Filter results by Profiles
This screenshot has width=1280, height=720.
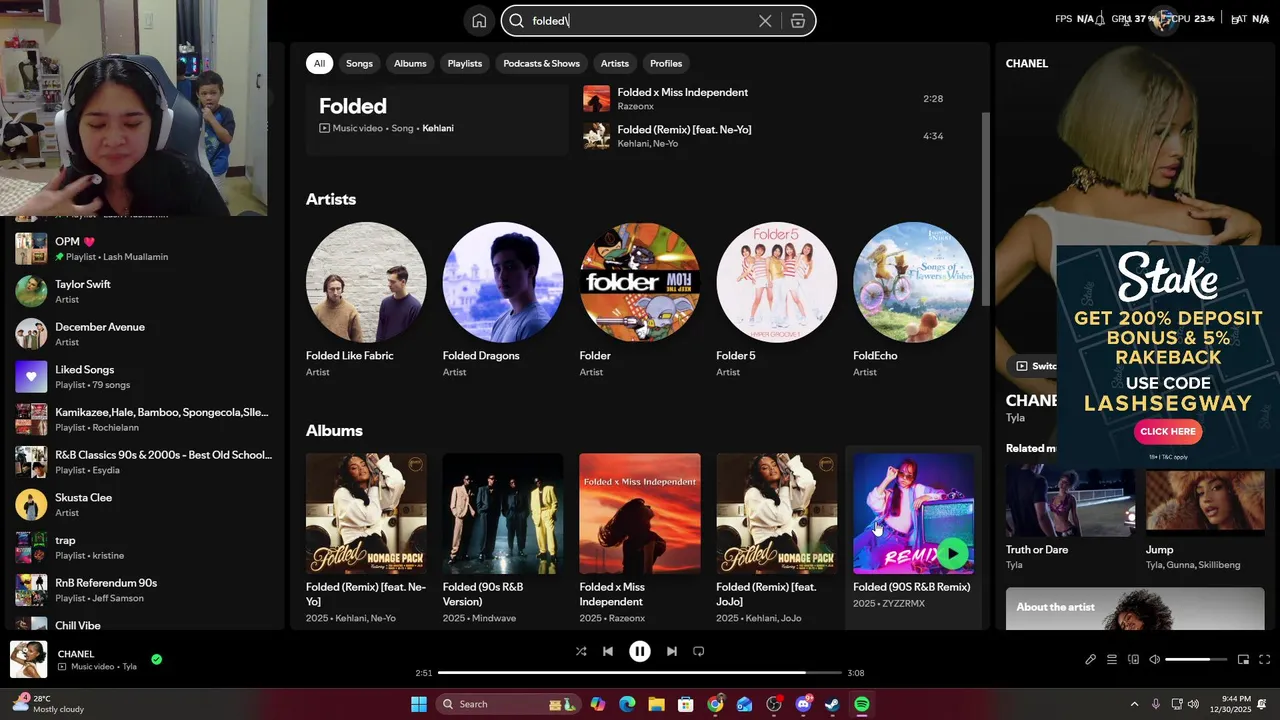pos(666,63)
